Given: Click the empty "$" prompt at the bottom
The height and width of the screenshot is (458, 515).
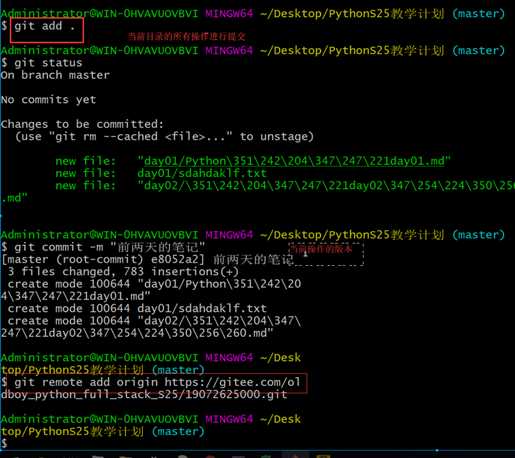Looking at the screenshot, I should 4,444.
